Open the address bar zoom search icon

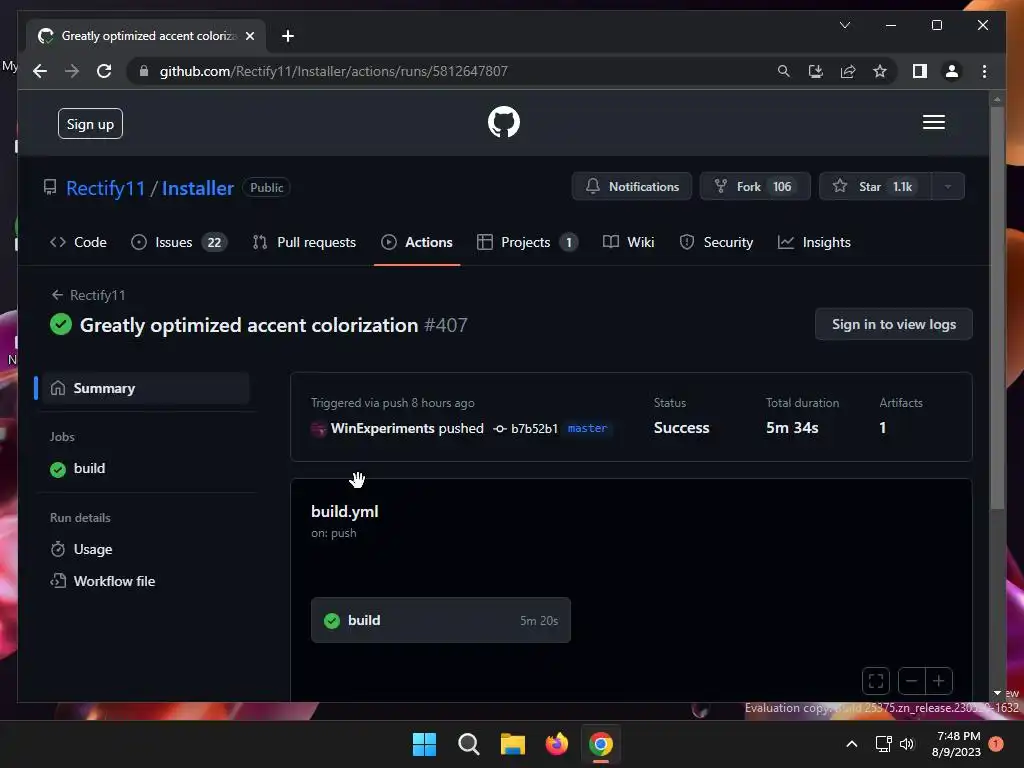pos(784,71)
